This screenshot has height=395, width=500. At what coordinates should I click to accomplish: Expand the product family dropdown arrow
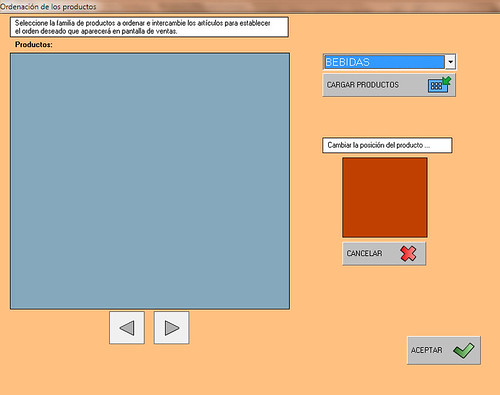pyautogui.click(x=450, y=62)
